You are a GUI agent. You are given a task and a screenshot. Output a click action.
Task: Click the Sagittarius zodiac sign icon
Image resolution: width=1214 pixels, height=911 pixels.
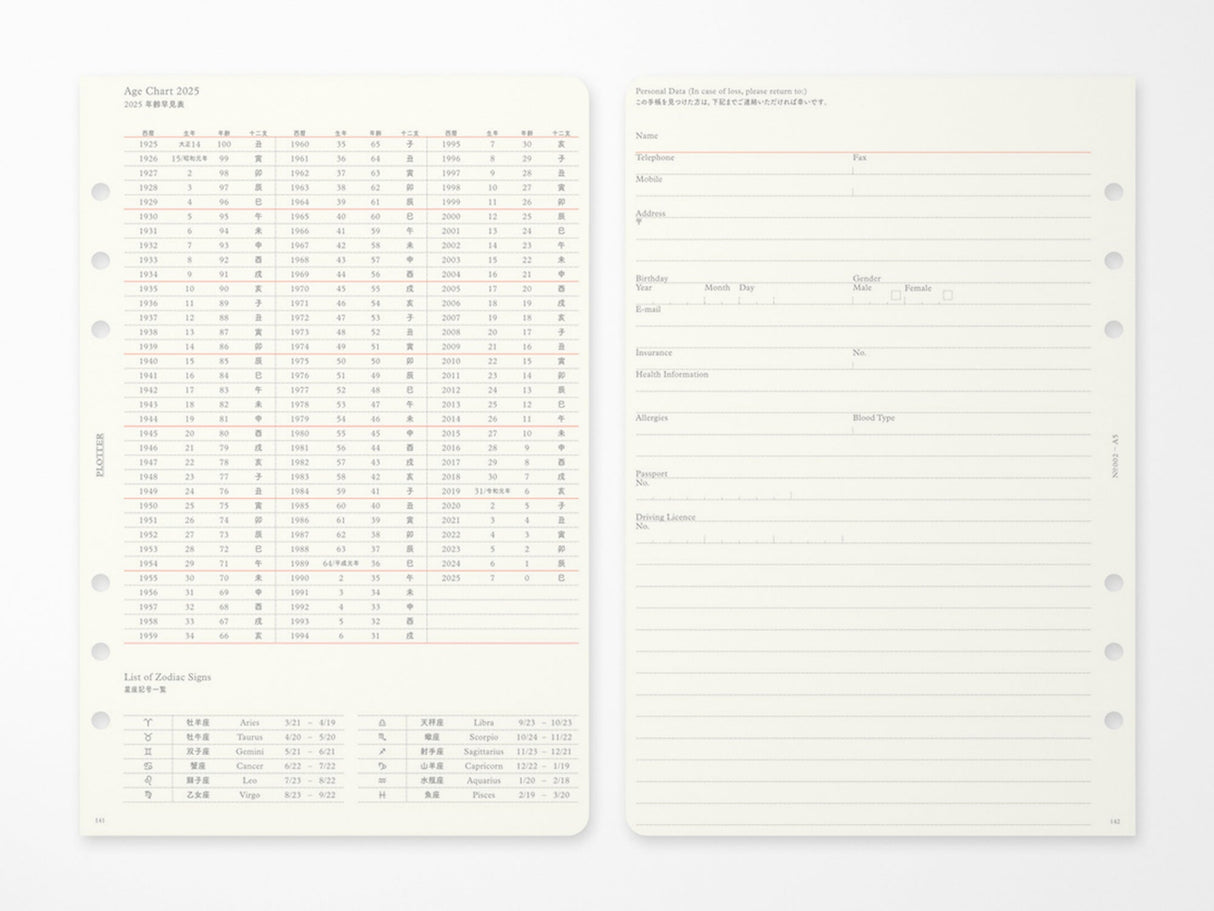point(381,751)
